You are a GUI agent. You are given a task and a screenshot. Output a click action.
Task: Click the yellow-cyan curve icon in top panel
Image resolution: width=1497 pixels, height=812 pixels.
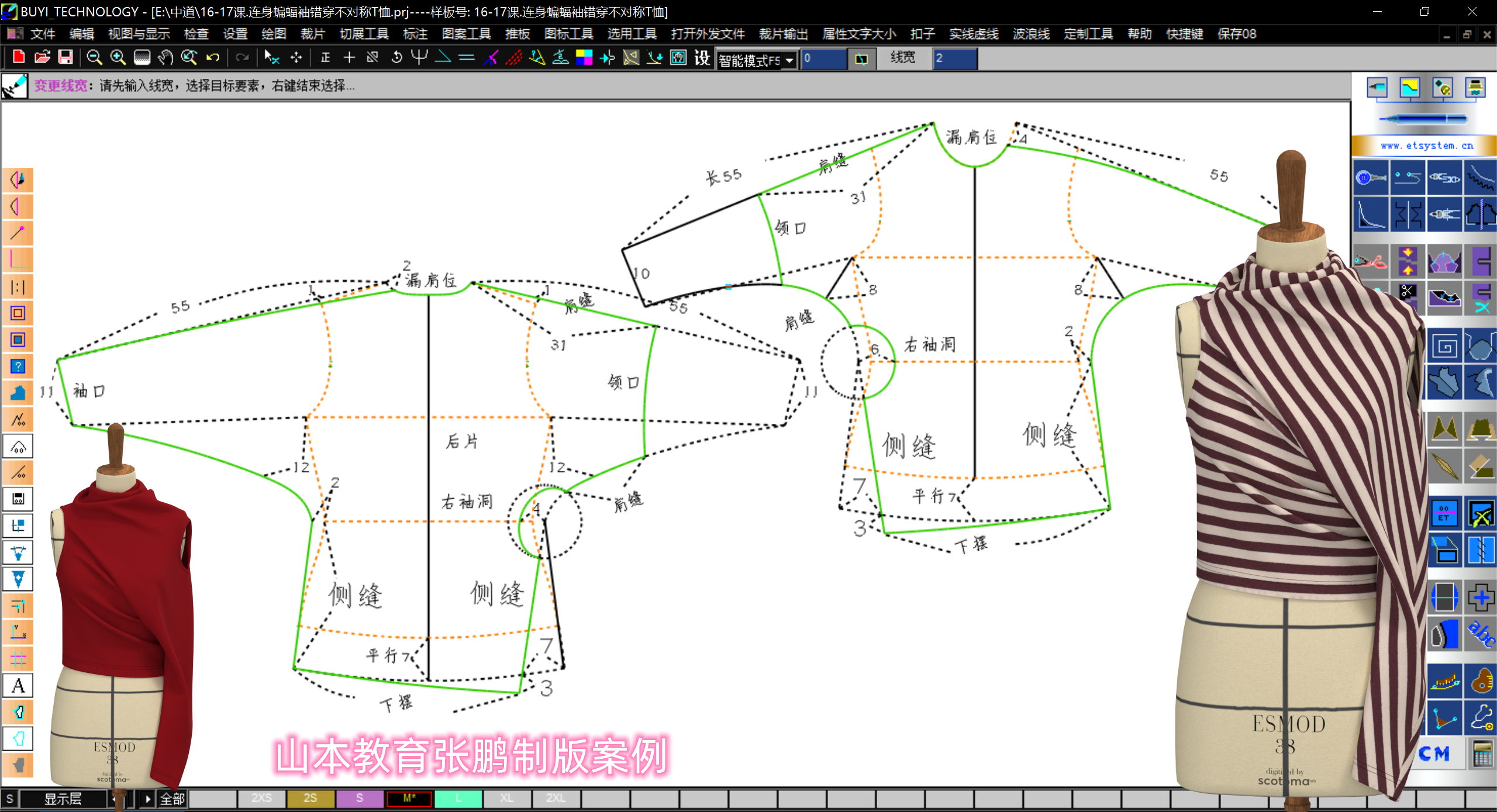click(x=1409, y=88)
